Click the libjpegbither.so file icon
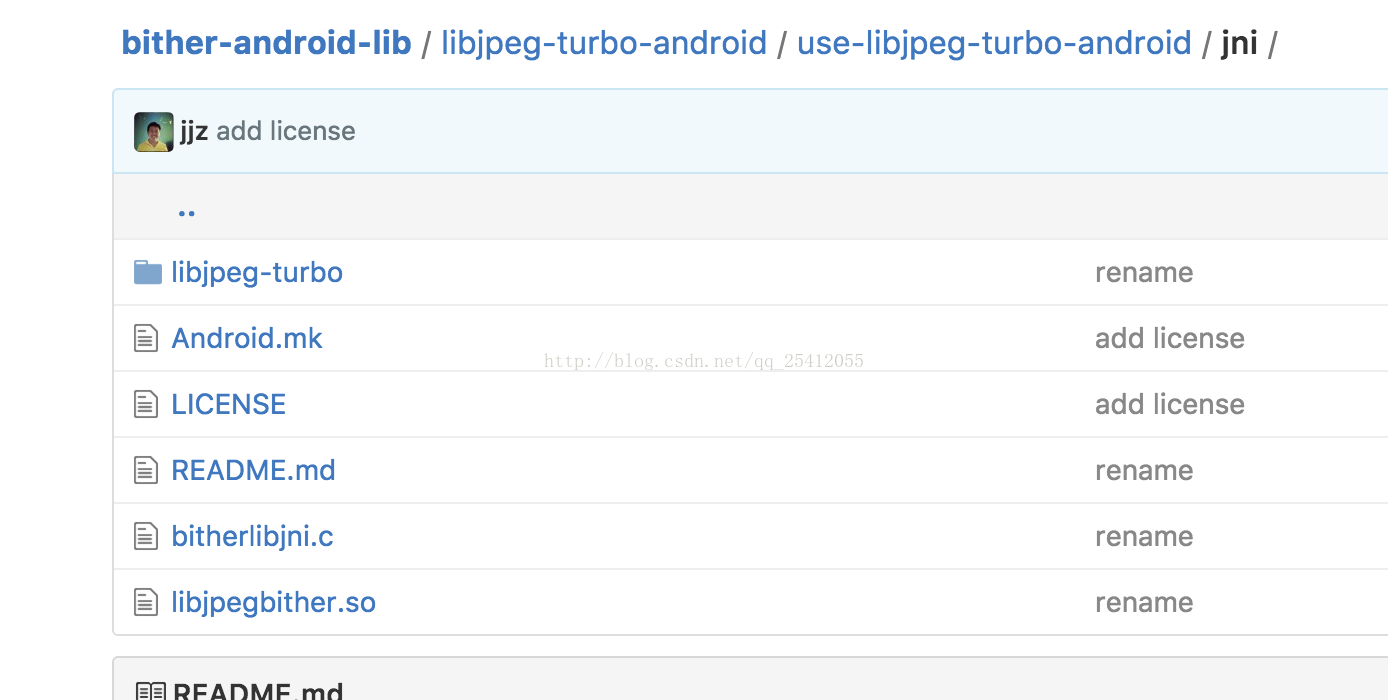 (146, 602)
